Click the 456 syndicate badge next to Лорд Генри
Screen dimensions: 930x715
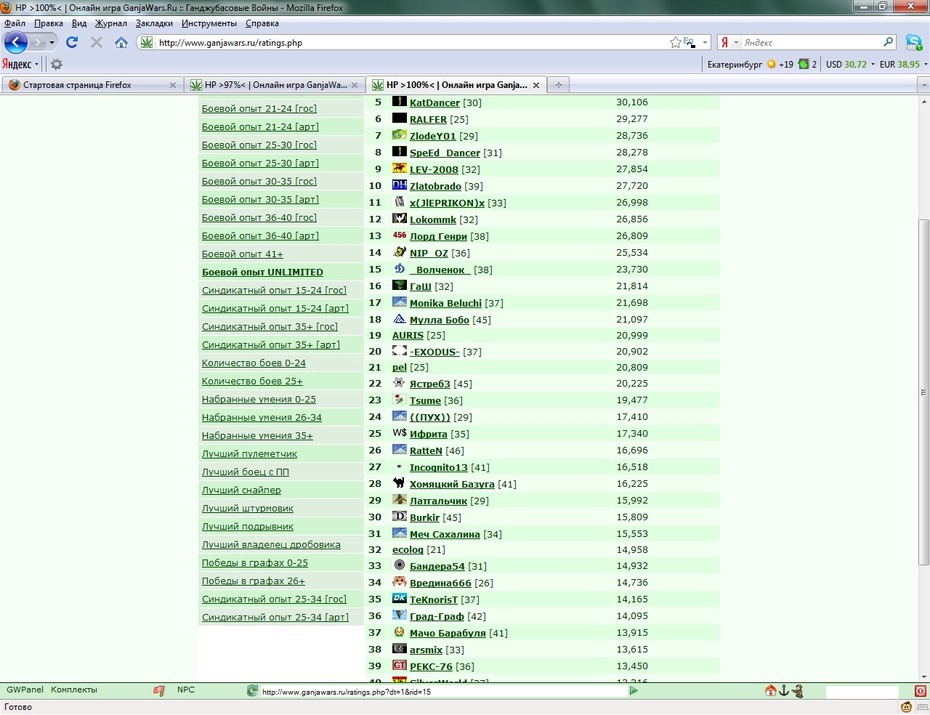point(399,235)
